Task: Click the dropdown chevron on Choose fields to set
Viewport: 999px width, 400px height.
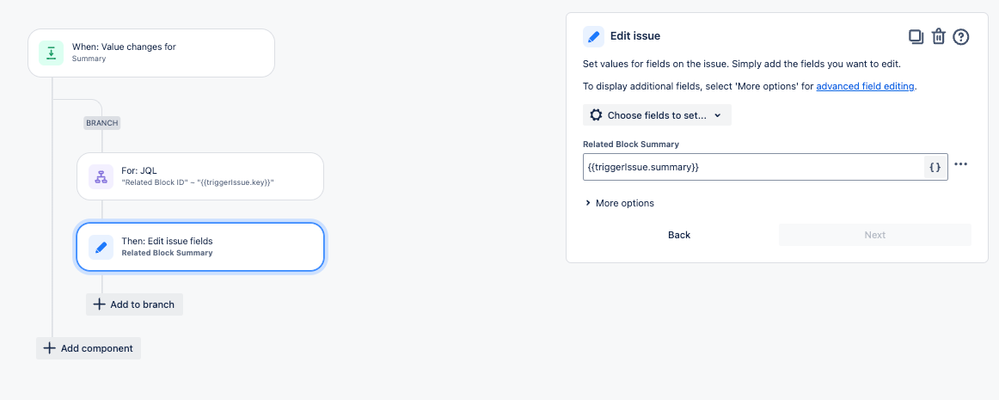Action: (717, 116)
